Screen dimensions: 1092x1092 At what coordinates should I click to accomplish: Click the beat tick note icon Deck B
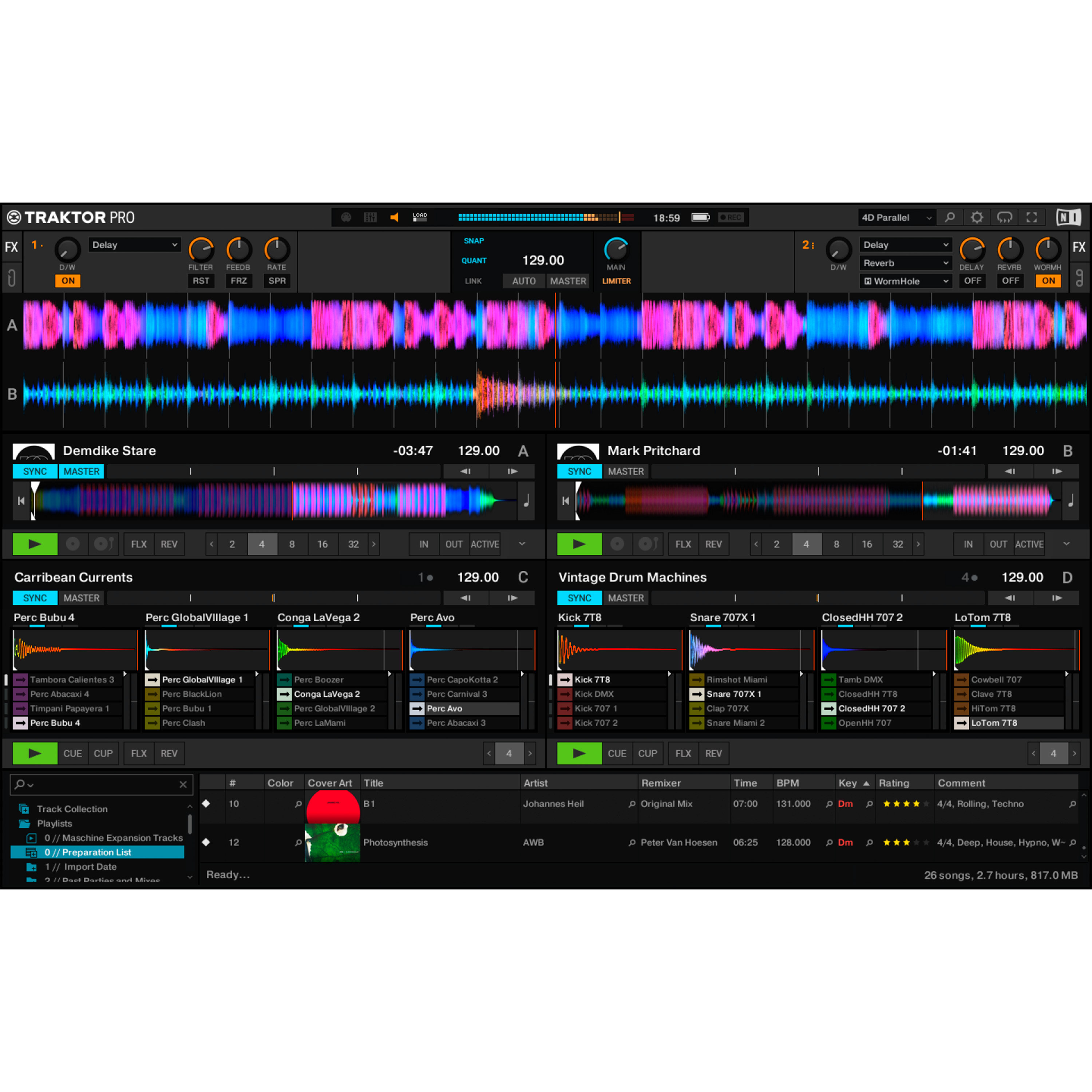1071,501
